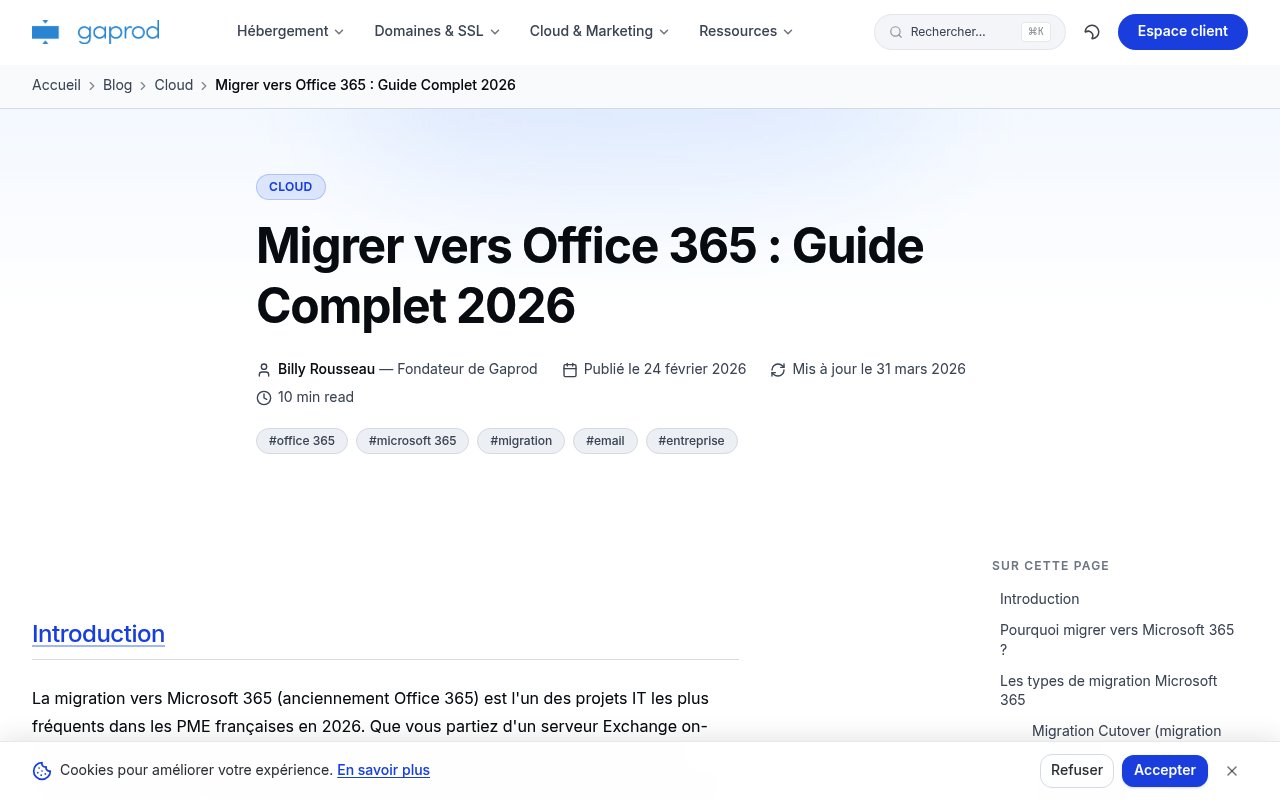
Task: Open Blog breadcrumb link
Action: [x=117, y=85]
